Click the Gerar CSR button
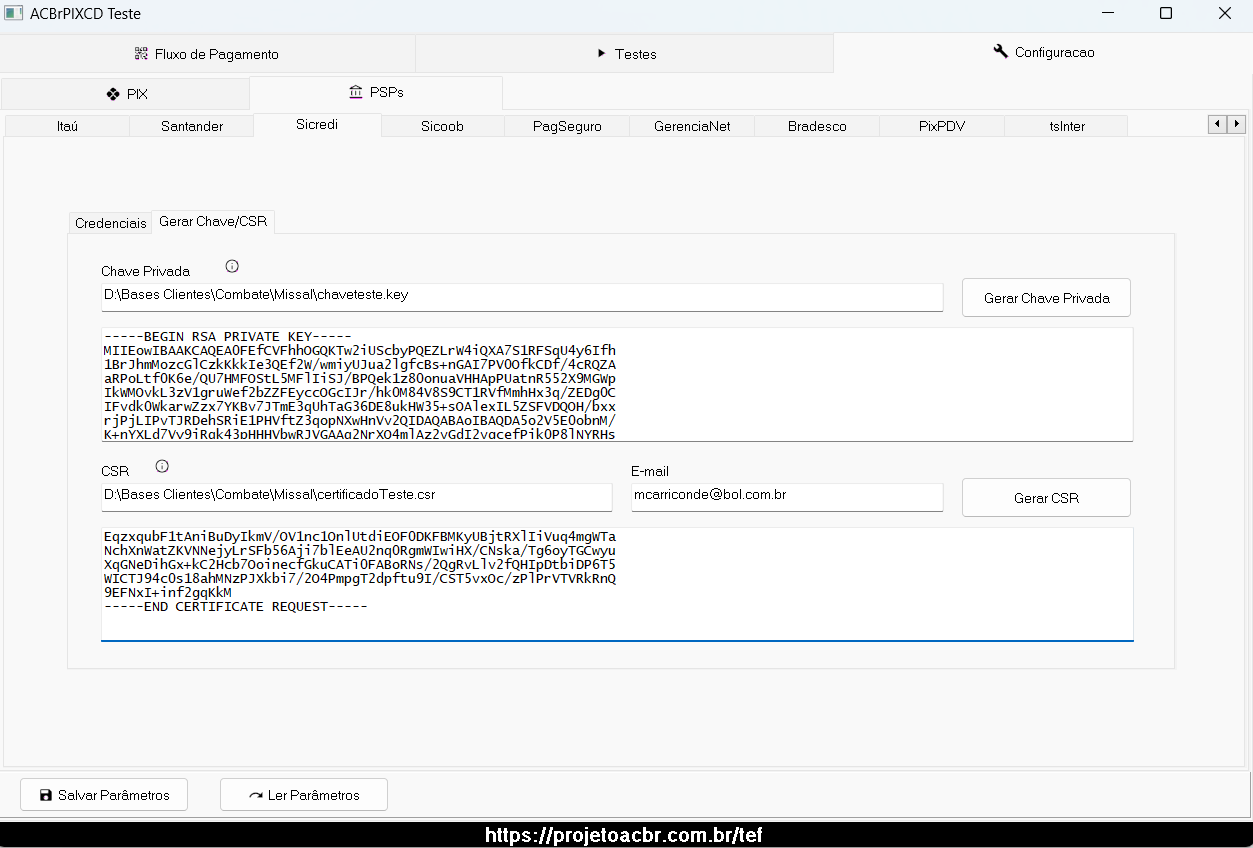The width and height of the screenshot is (1253, 848). 1046,498
